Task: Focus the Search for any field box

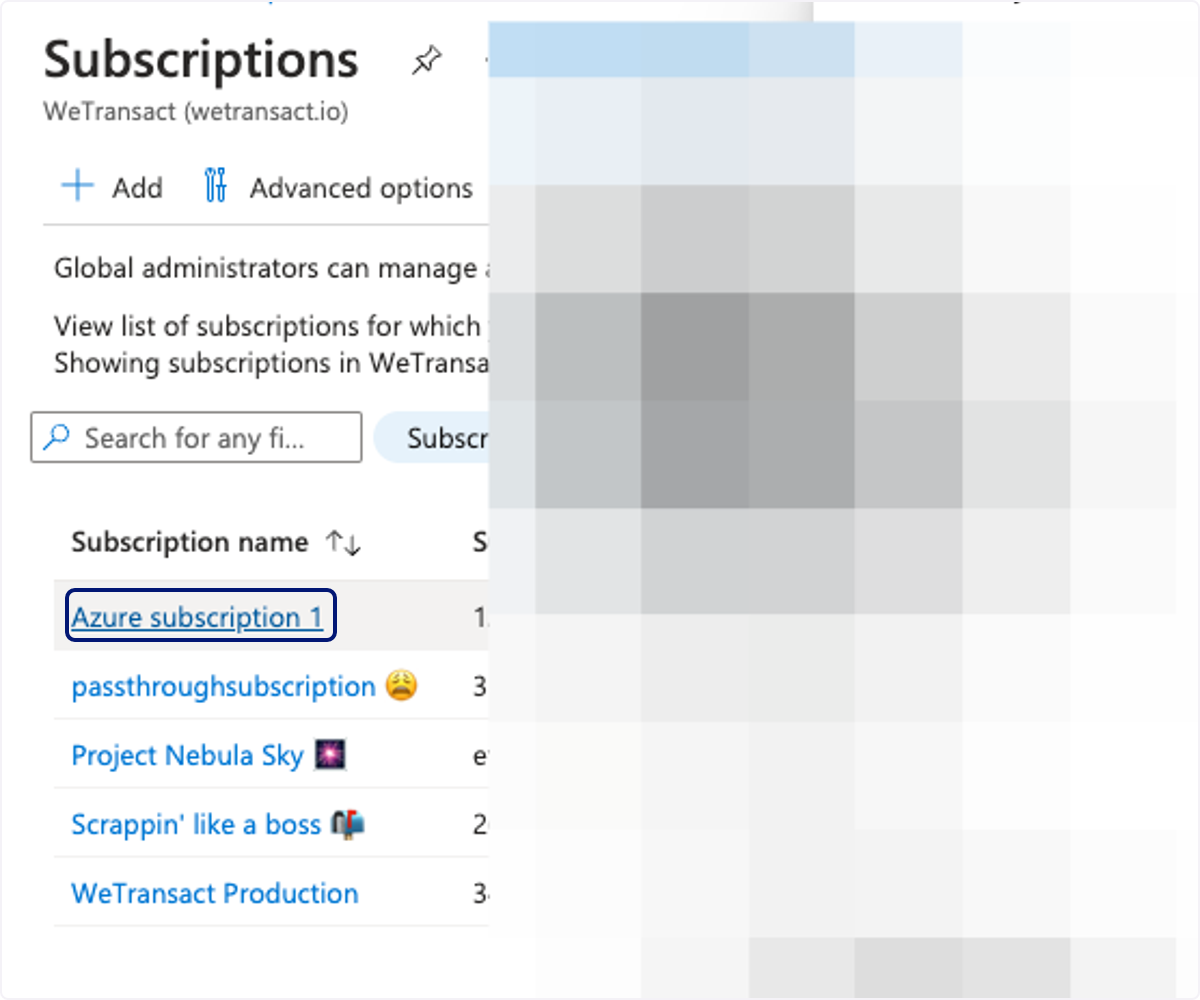Action: click(x=196, y=438)
